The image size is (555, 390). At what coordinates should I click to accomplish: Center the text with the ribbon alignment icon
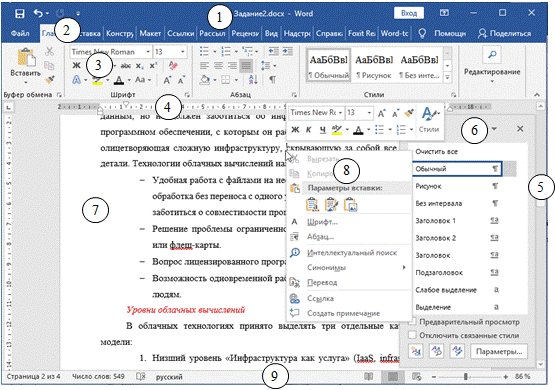(218, 66)
